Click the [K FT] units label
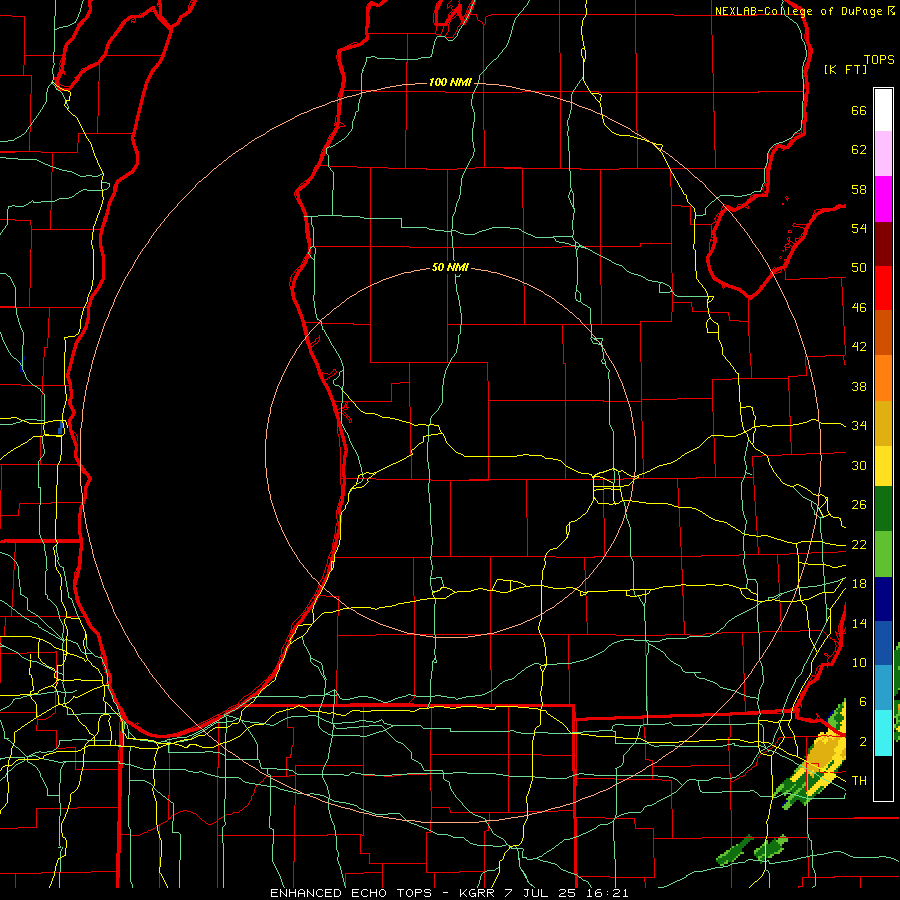The height and width of the screenshot is (900, 900). click(845, 69)
